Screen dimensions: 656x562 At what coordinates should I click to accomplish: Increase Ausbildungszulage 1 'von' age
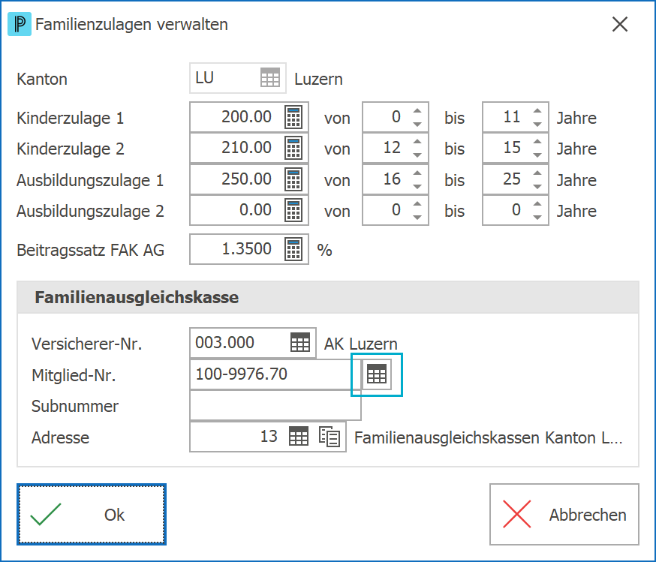(x=417, y=174)
